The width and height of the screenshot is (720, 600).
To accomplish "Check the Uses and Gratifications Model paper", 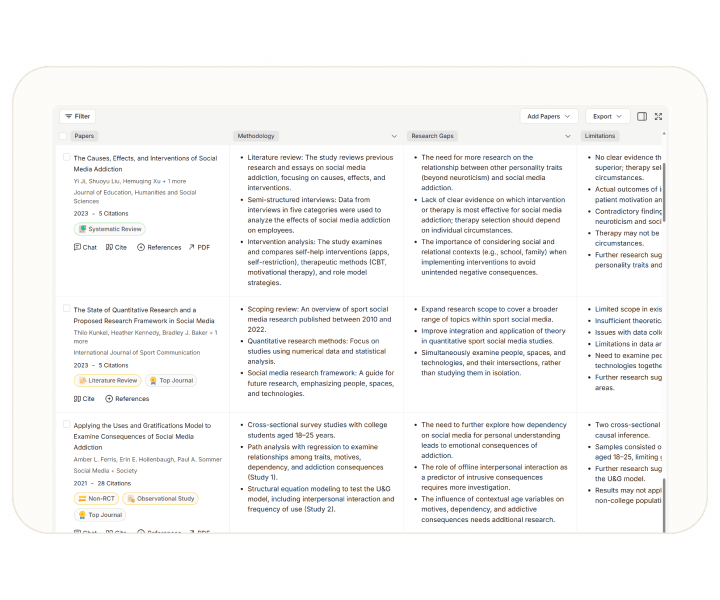I will [67, 425].
